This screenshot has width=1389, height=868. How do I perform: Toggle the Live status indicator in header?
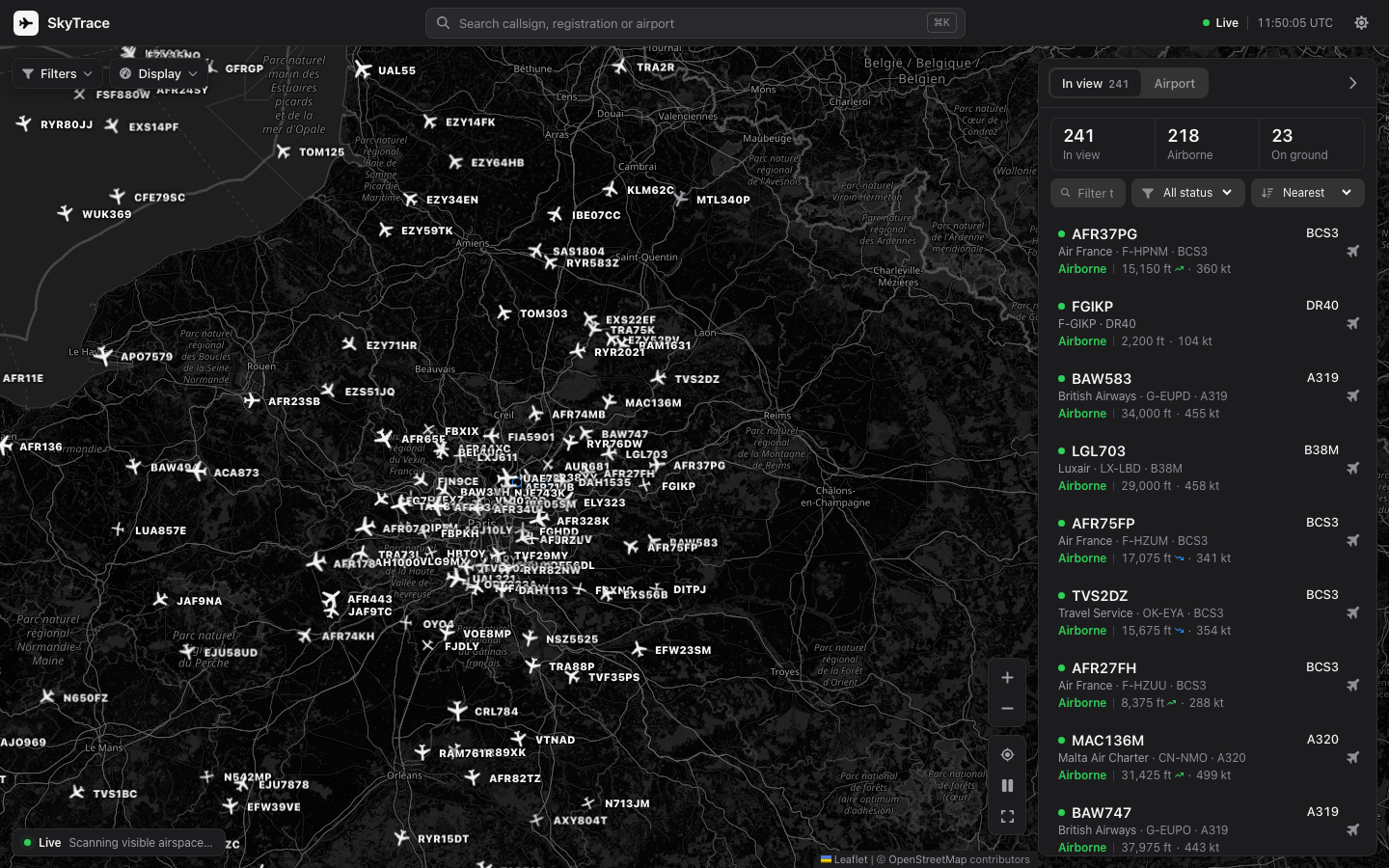(1220, 23)
